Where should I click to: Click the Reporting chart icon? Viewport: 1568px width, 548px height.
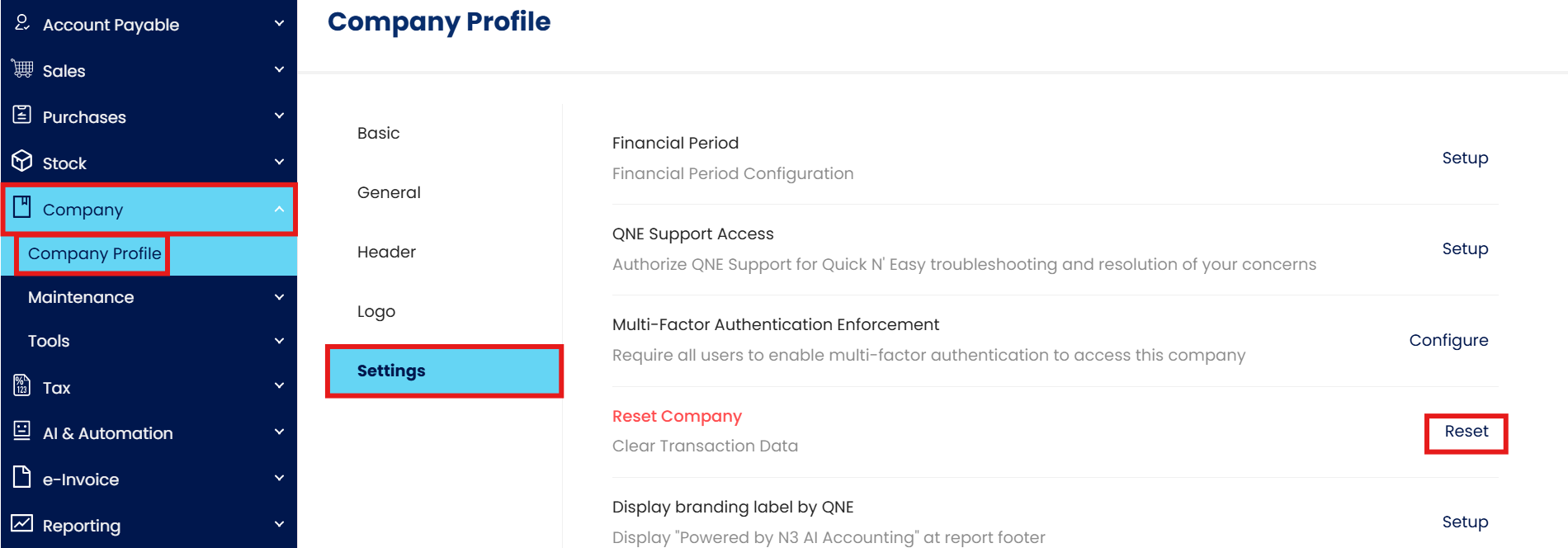22,523
